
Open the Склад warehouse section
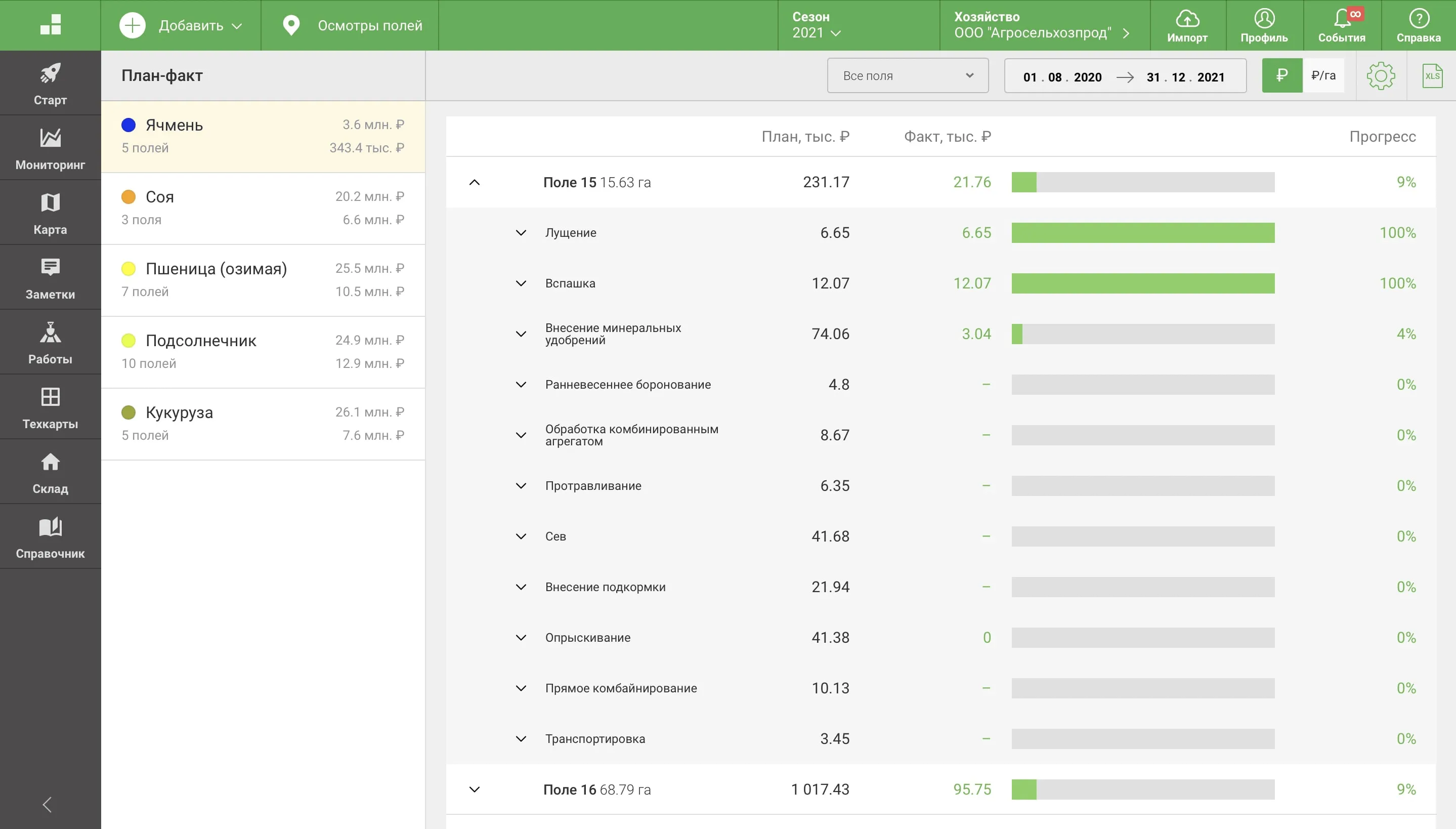tap(50, 472)
